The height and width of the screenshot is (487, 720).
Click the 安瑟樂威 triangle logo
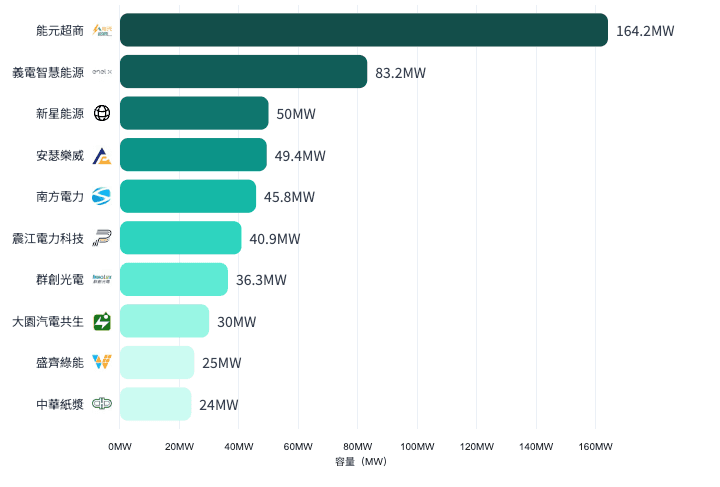click(x=102, y=155)
